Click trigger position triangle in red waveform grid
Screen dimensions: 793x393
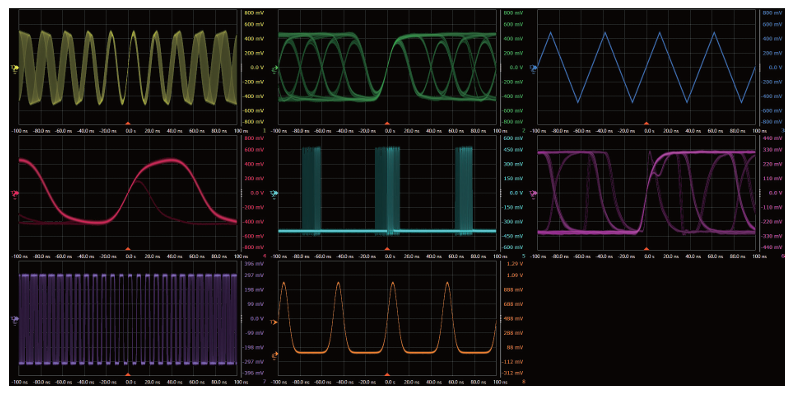pos(127,249)
